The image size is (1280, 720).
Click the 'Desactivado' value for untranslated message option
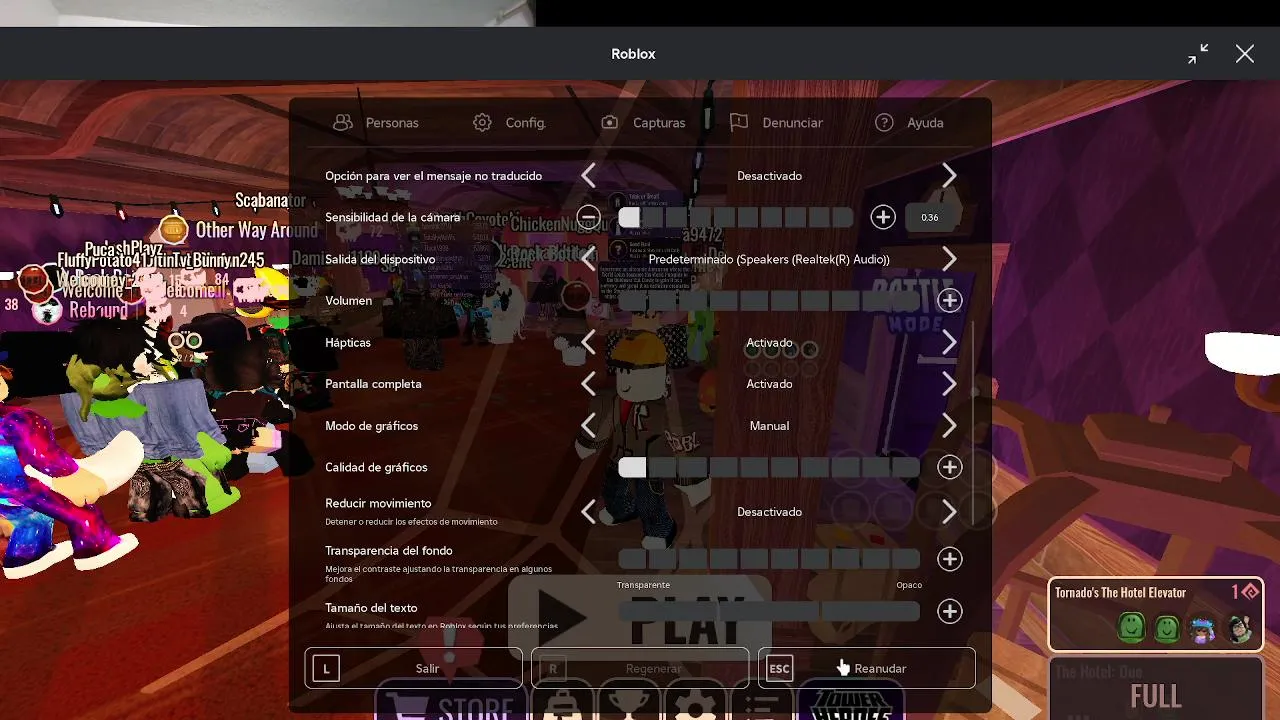click(769, 176)
